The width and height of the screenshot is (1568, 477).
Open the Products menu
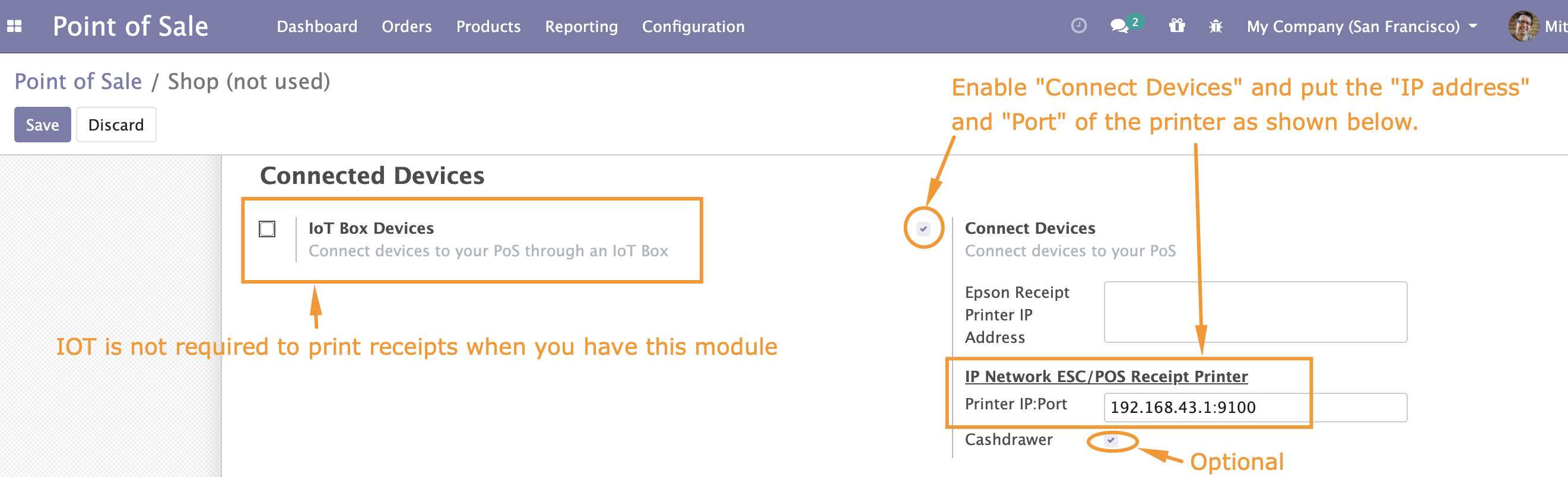pyautogui.click(x=488, y=26)
